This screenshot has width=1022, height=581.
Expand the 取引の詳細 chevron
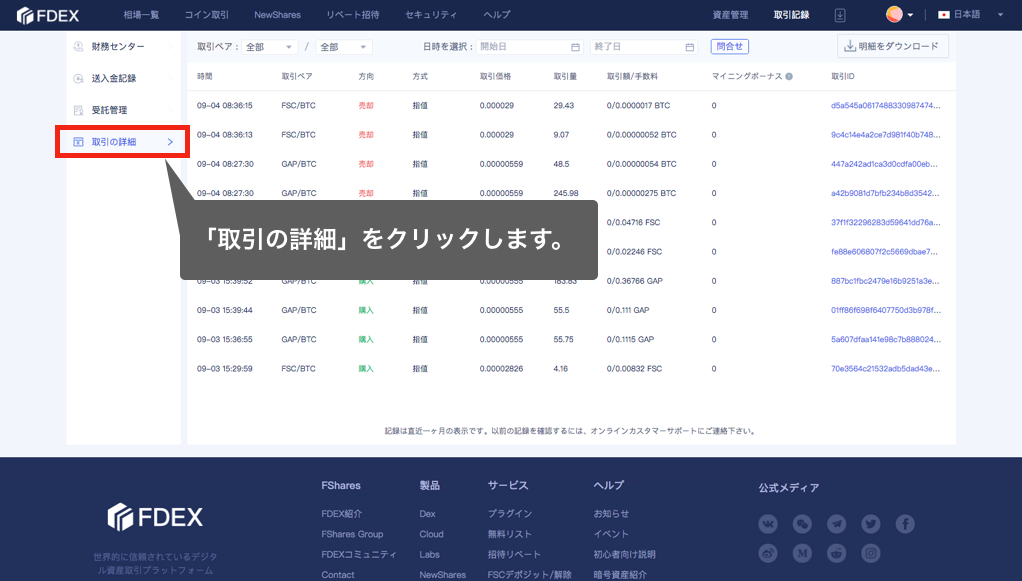click(x=170, y=142)
